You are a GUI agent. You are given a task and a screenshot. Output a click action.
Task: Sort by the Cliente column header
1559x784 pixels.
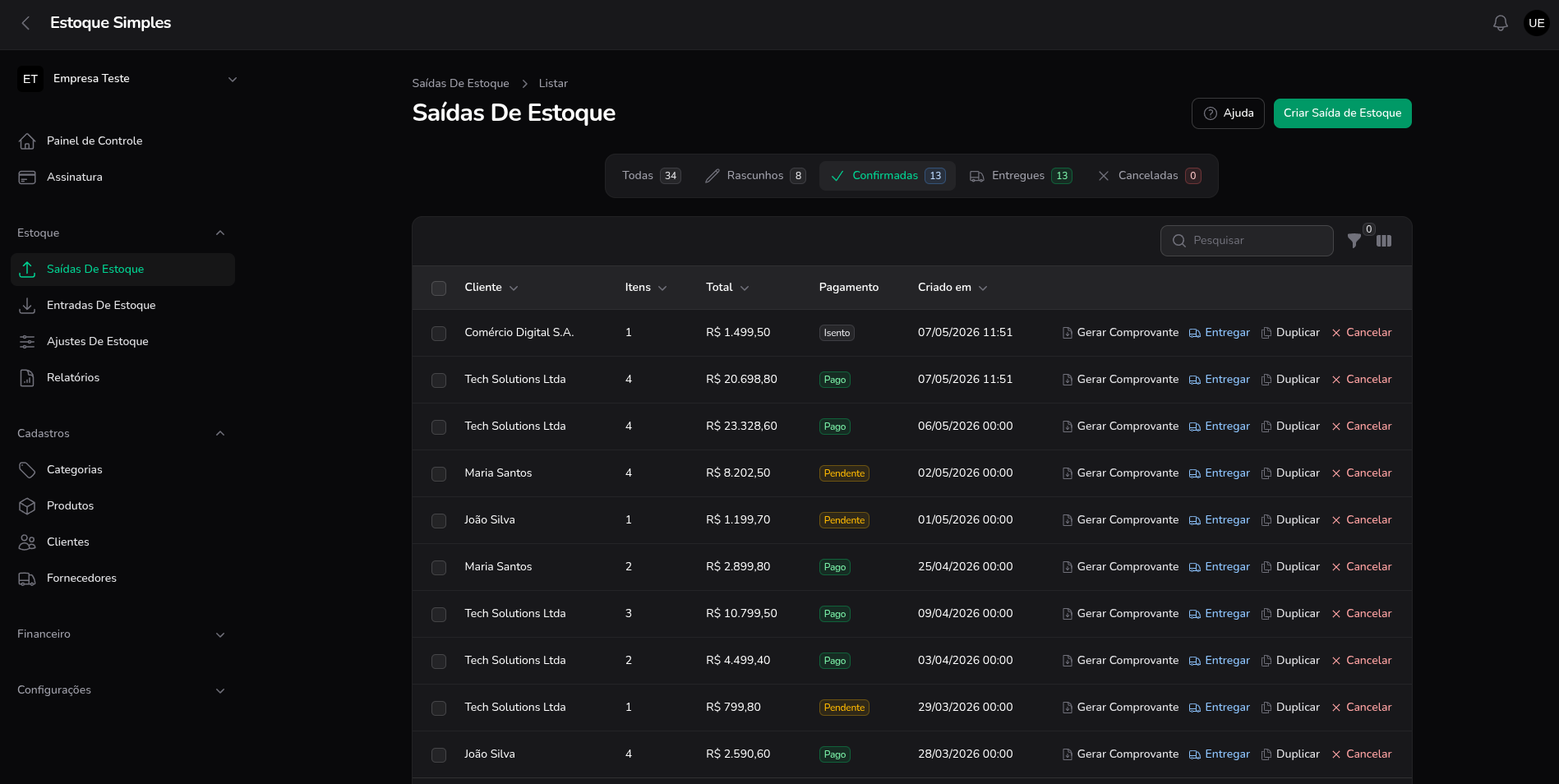[x=491, y=288]
